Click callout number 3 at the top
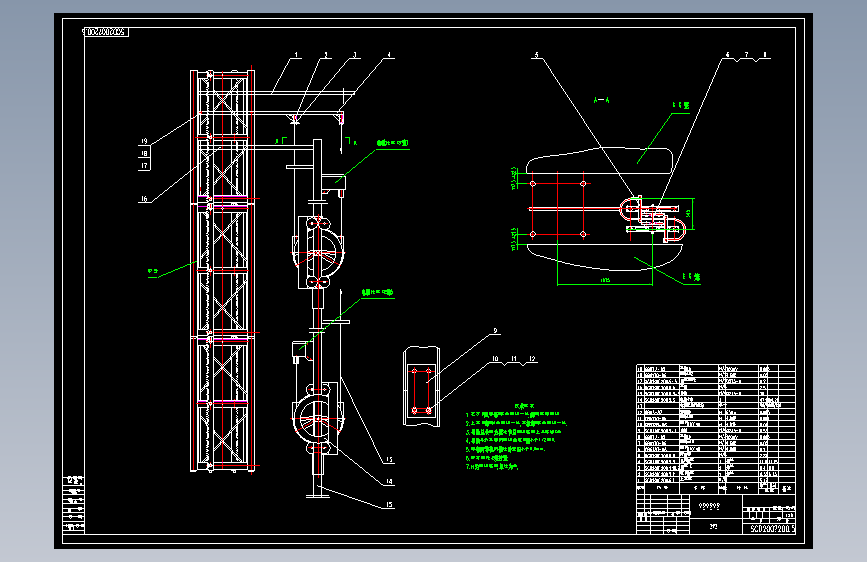 coord(355,55)
